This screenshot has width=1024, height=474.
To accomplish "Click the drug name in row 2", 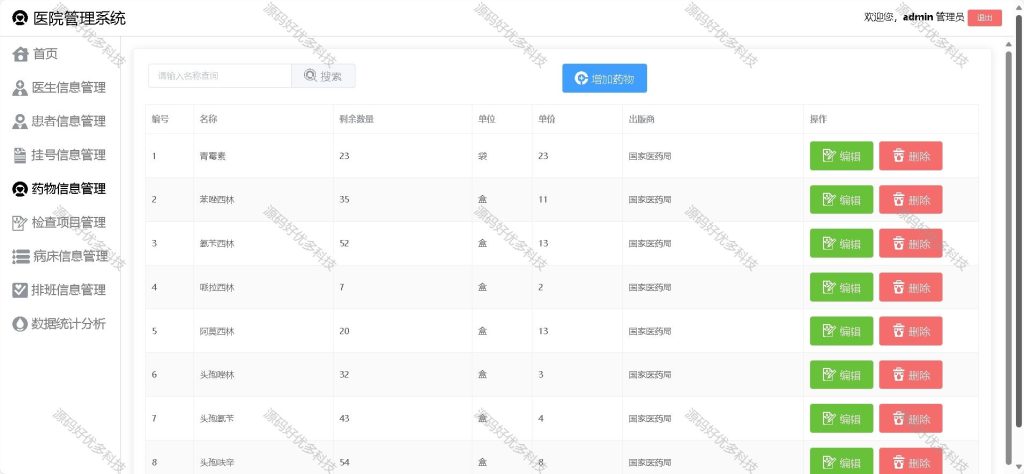I will click(217, 200).
